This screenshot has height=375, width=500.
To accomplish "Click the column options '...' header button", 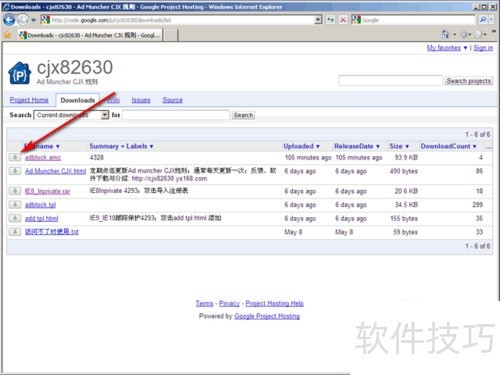I will 488,147.
